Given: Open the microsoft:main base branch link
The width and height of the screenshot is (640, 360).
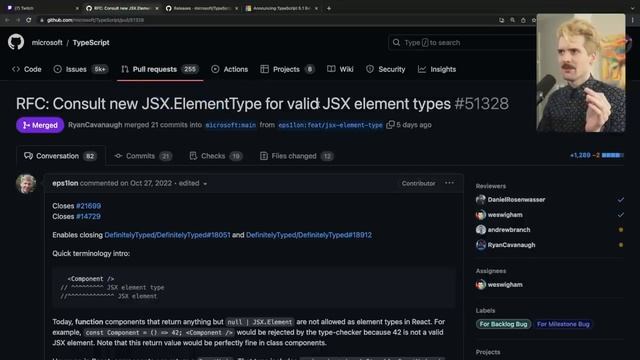Looking at the screenshot, I should coord(231,125).
